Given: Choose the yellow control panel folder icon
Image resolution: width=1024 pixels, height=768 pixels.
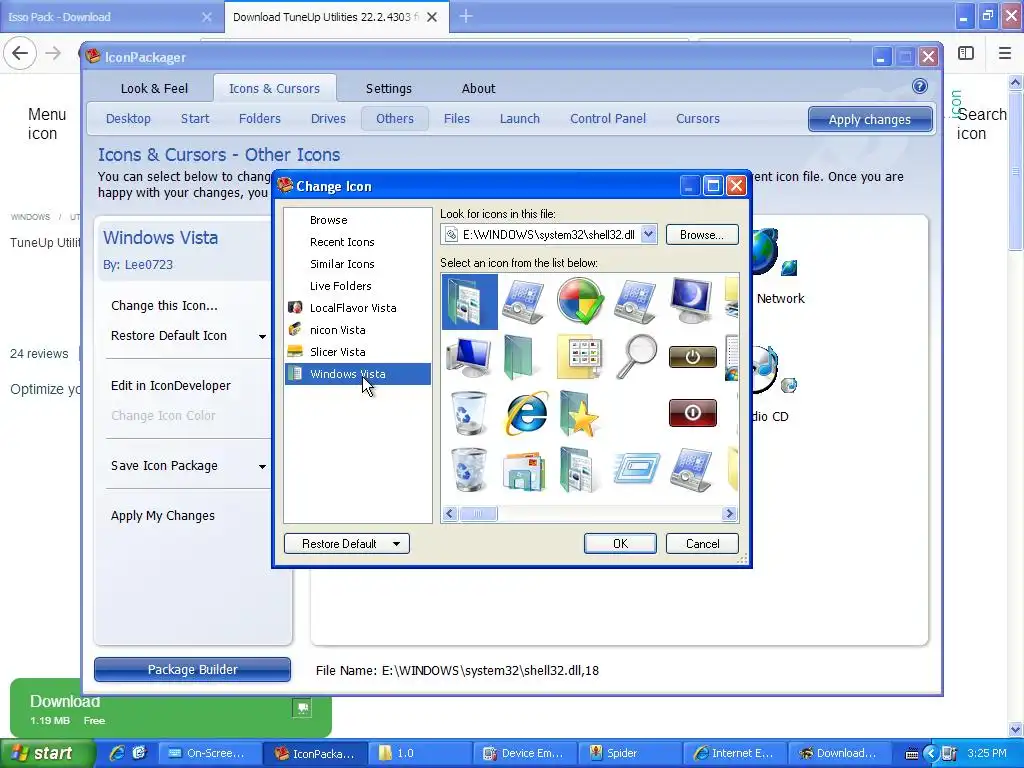Looking at the screenshot, I should coord(580,357).
